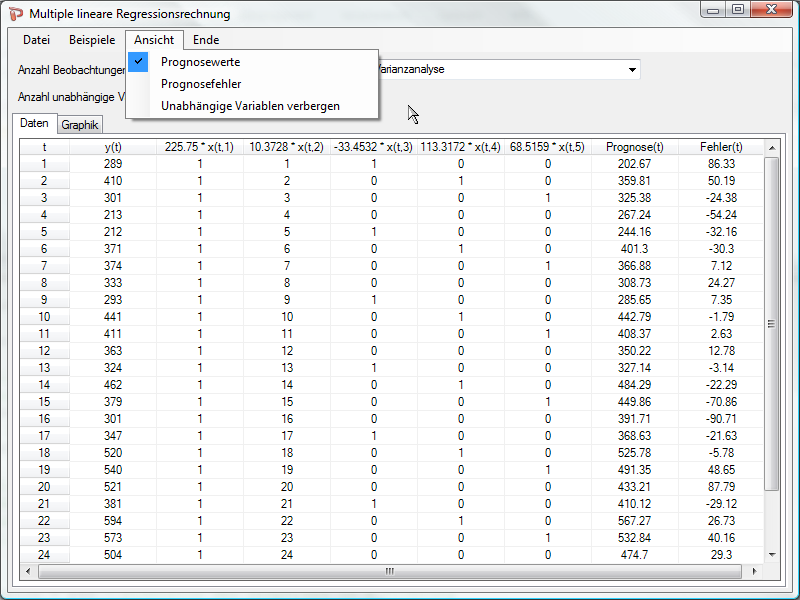Viewport: 800px width, 600px height.
Task: Click the Fehler(t) column header
Action: pos(721,147)
